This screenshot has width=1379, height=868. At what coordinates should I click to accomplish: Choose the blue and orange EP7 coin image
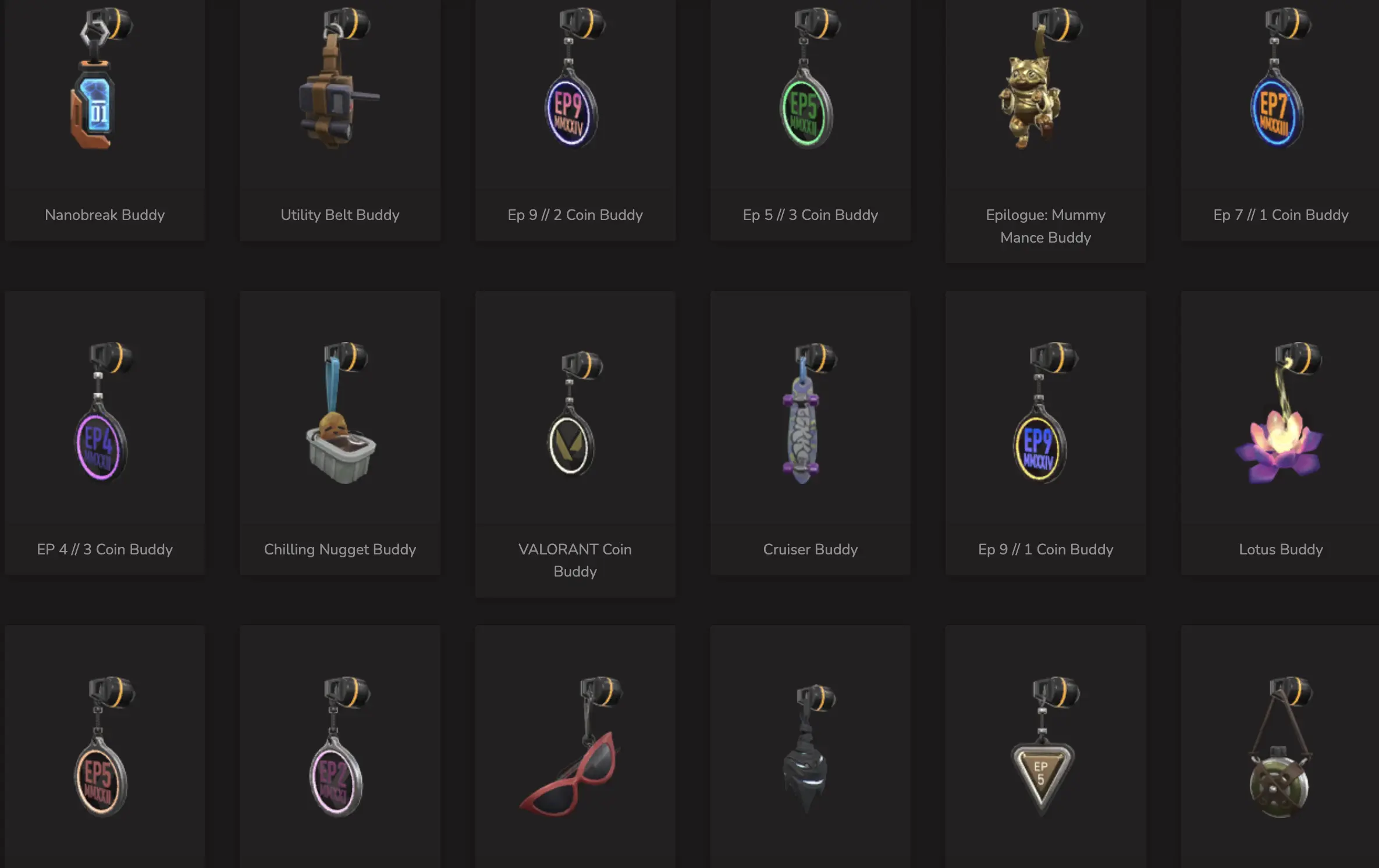click(x=1280, y=79)
